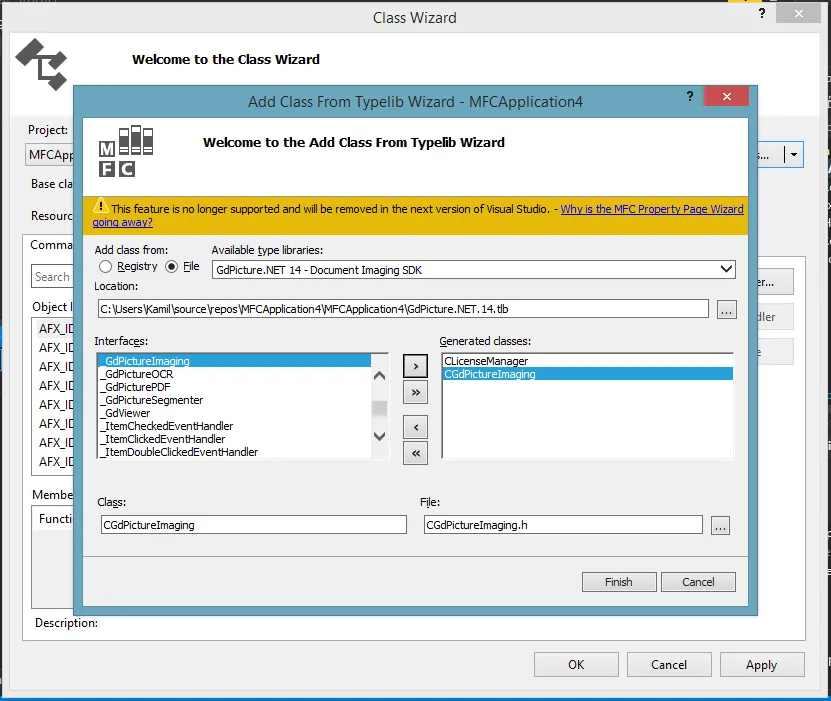
Task: Select _GdPictureImaging interface
Action: (234, 361)
